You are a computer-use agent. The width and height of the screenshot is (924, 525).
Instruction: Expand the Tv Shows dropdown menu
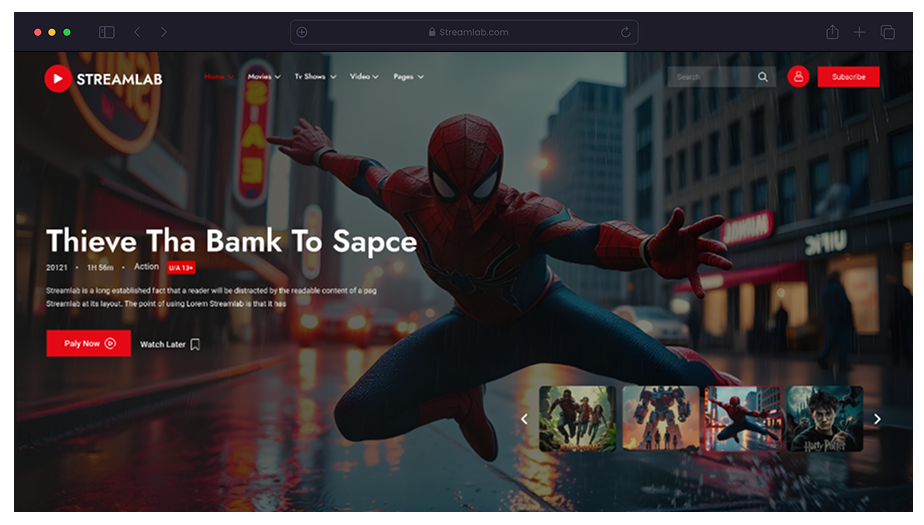coord(315,77)
